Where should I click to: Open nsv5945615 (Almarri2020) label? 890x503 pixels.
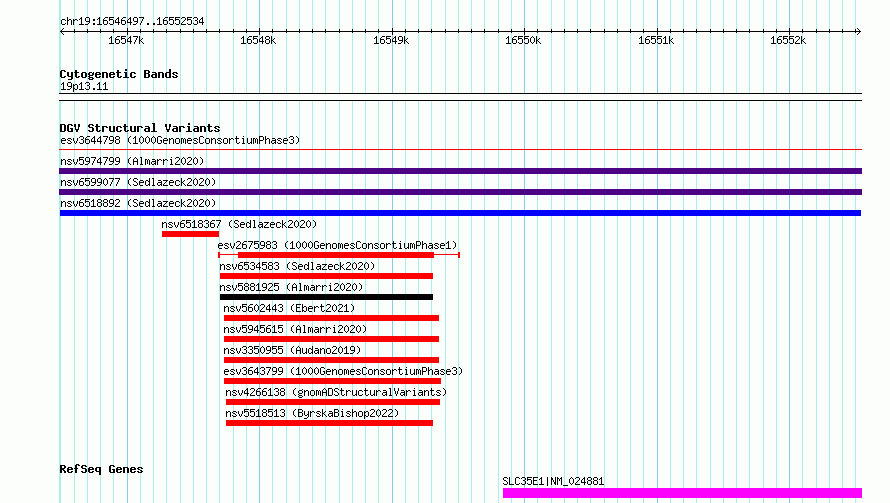[x=295, y=329]
